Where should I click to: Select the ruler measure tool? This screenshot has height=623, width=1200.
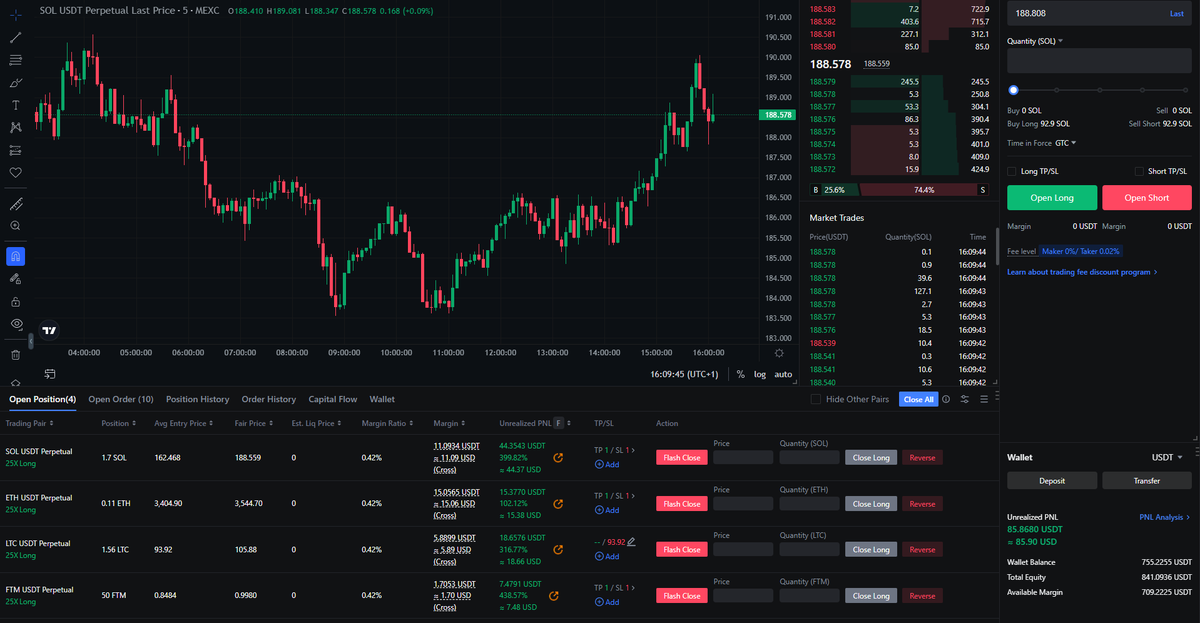tap(15, 203)
